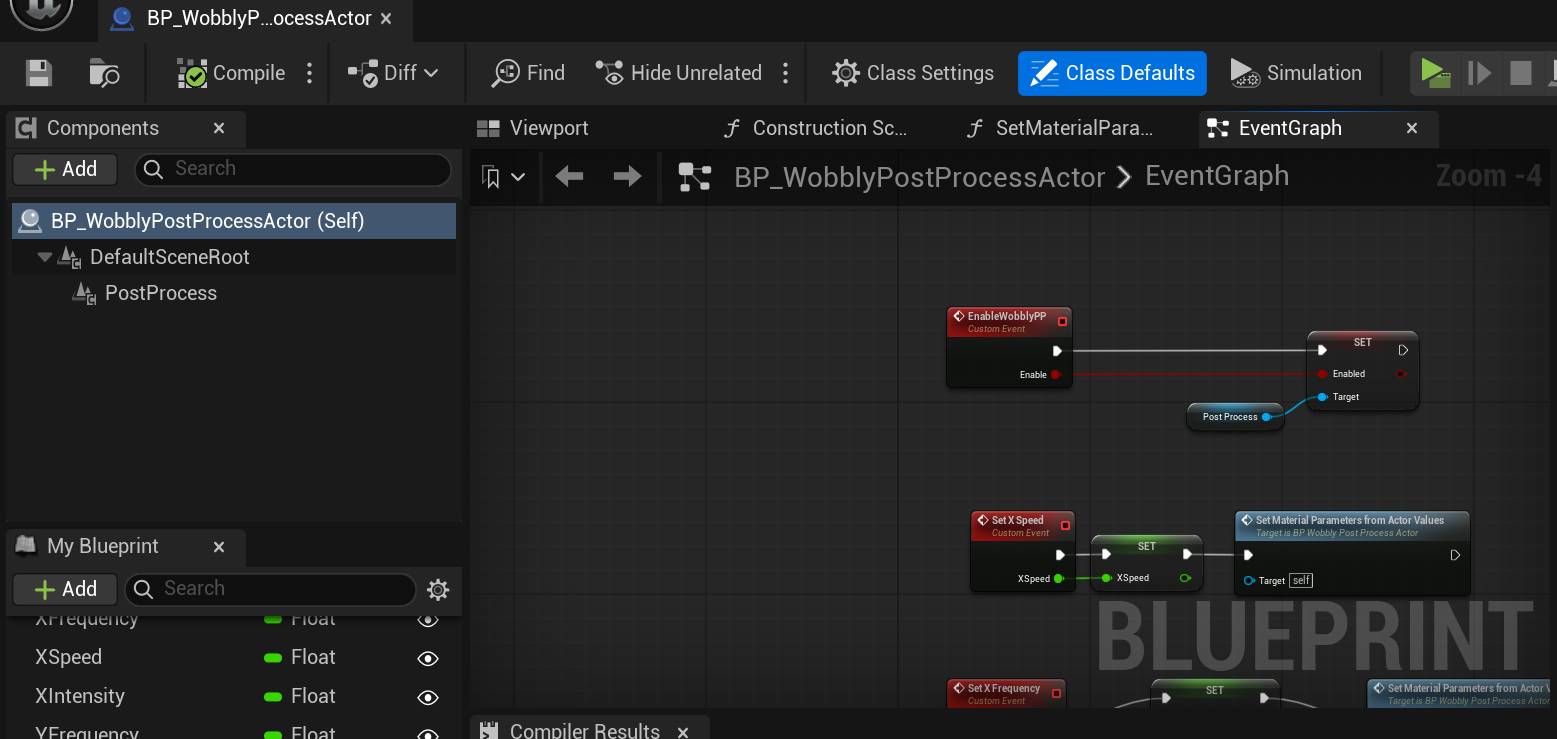Image resolution: width=1557 pixels, height=739 pixels.
Task: Click Add button in Components panel
Action: point(65,169)
